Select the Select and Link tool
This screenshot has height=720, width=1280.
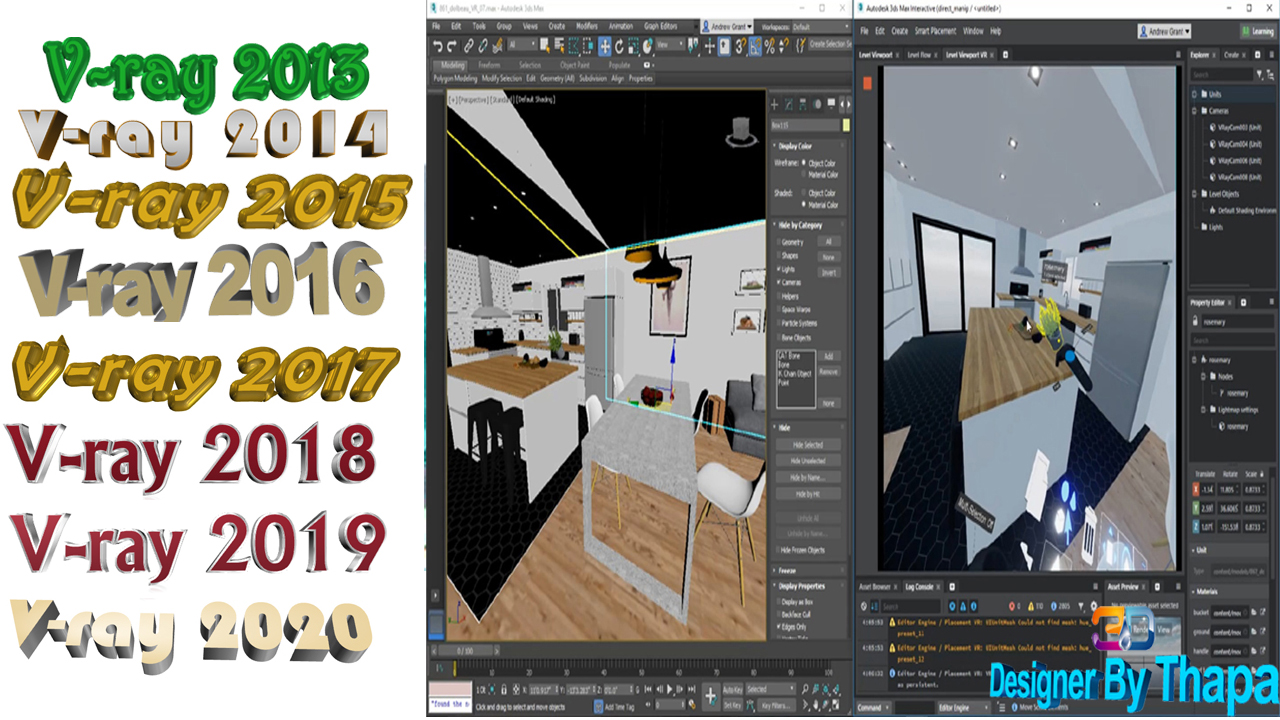(469, 46)
